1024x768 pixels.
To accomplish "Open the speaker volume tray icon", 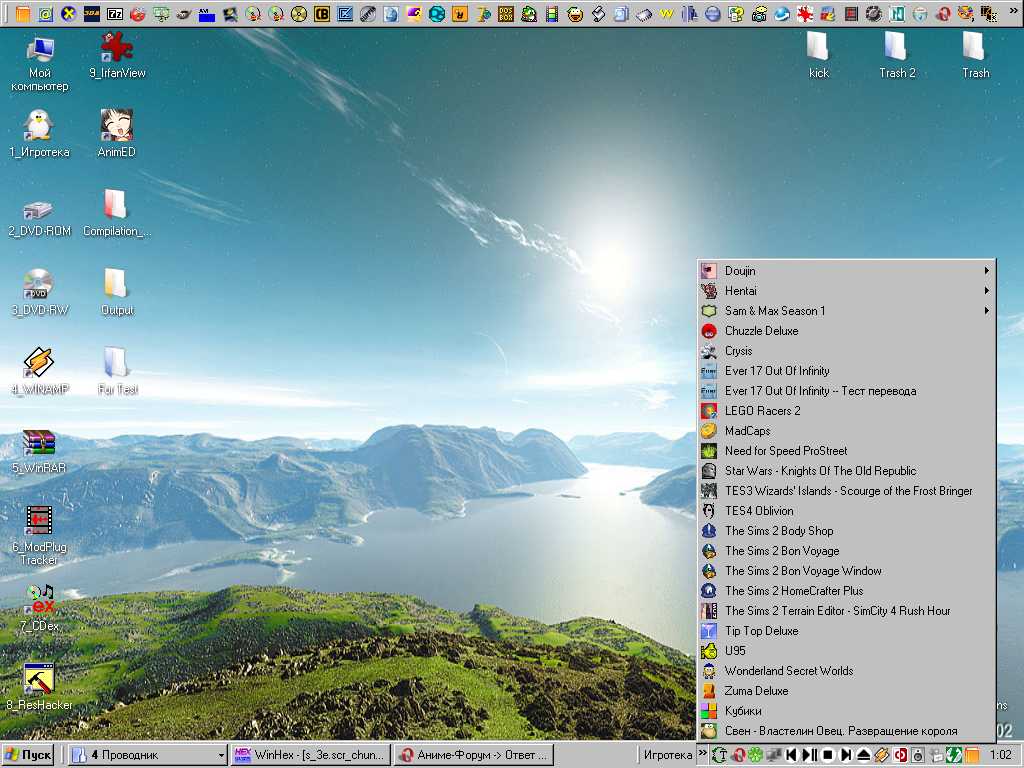I will tap(918, 755).
